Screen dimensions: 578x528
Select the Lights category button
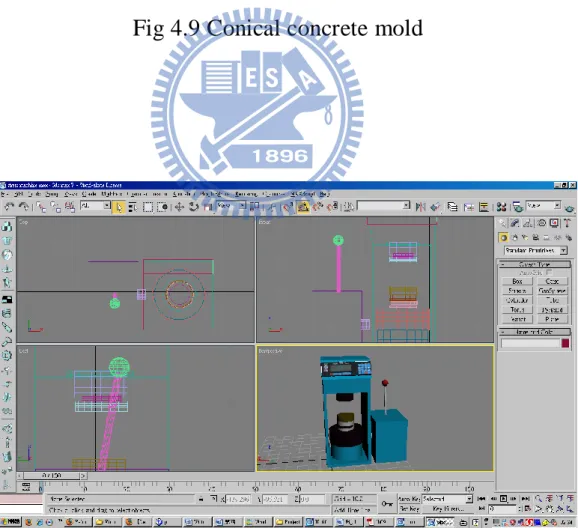[x=525, y=237]
